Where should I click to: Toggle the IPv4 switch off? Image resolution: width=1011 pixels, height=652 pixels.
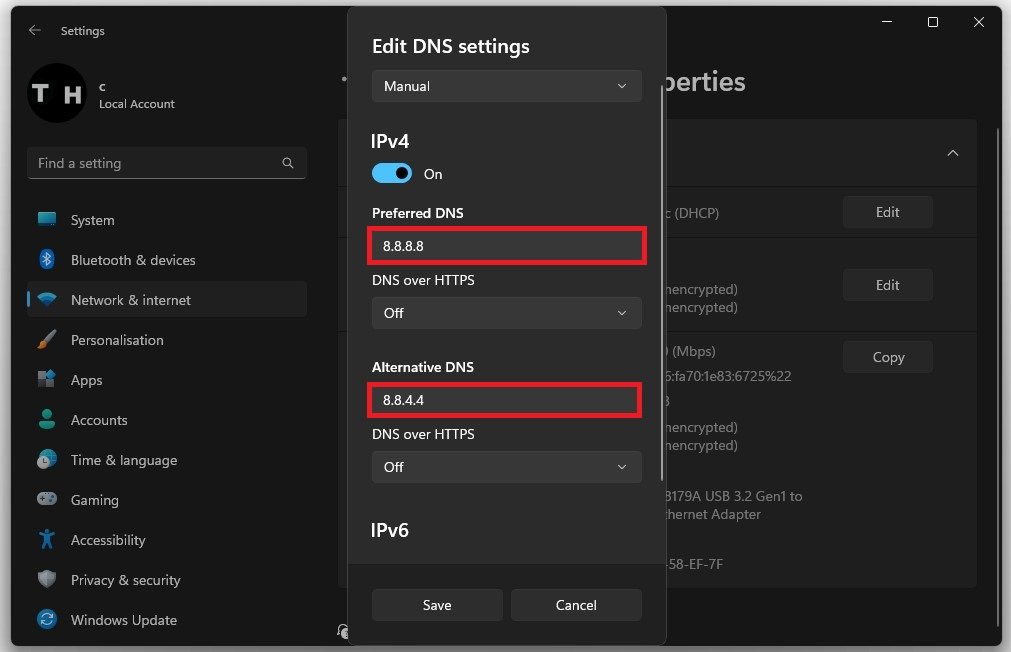tap(391, 173)
